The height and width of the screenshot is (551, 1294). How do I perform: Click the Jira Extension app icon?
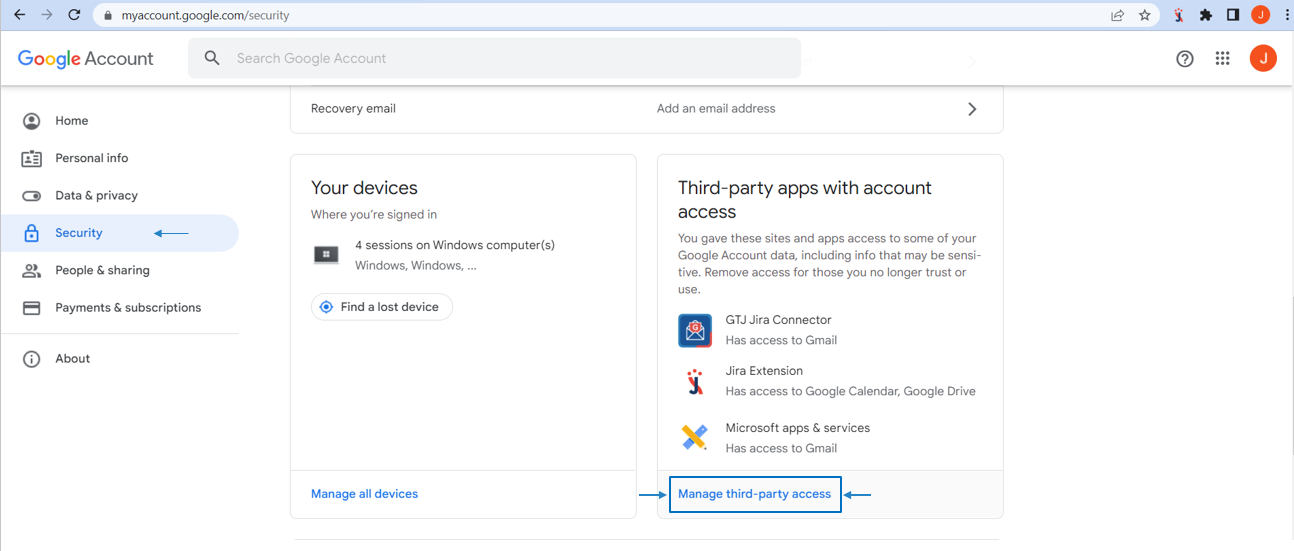(695, 381)
